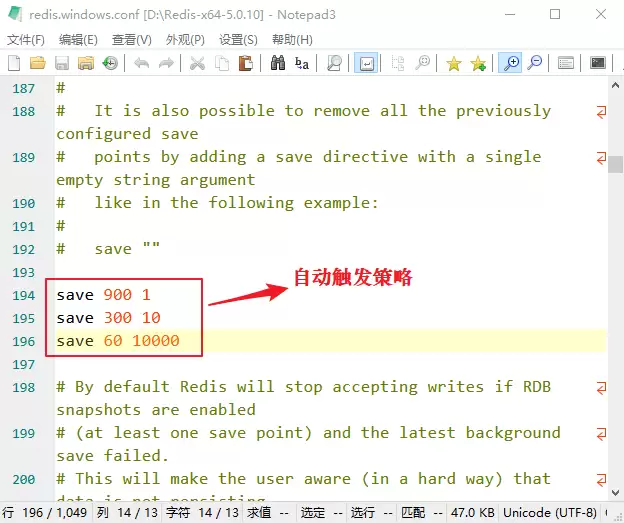Click the line and row status '196 / 1,049'
The image size is (624, 523).
[47, 513]
